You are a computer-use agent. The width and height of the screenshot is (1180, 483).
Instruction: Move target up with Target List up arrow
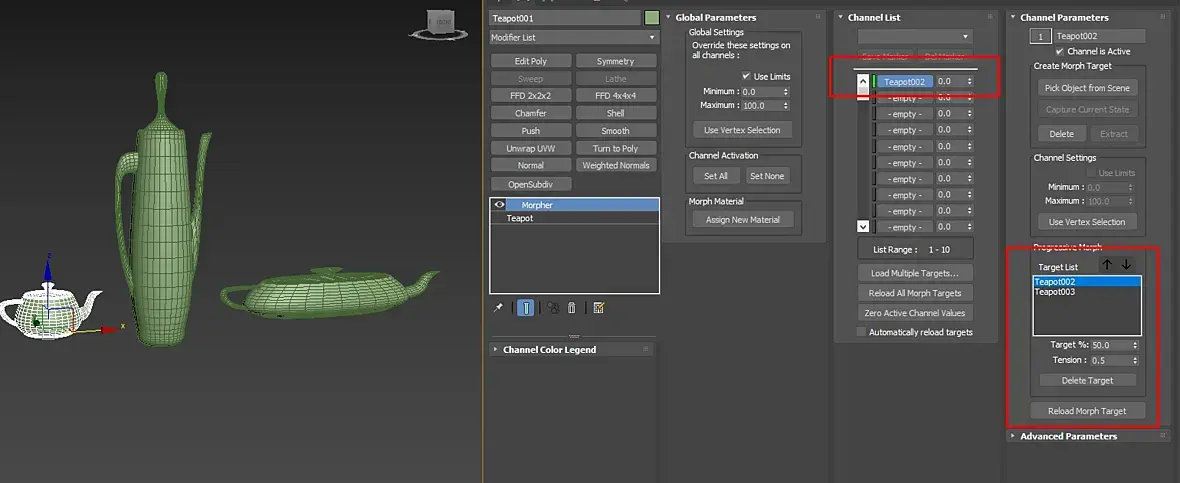[1107, 265]
